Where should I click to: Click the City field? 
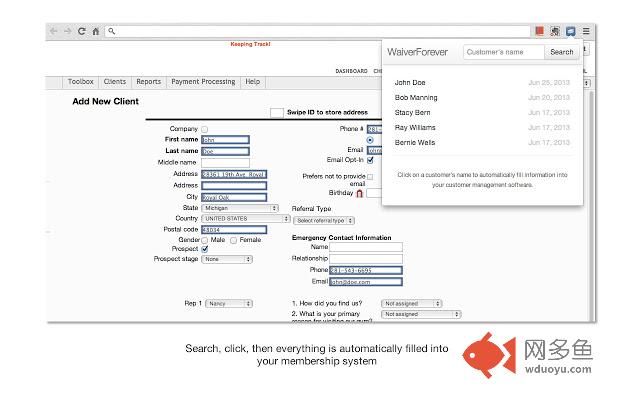[x=234, y=197]
